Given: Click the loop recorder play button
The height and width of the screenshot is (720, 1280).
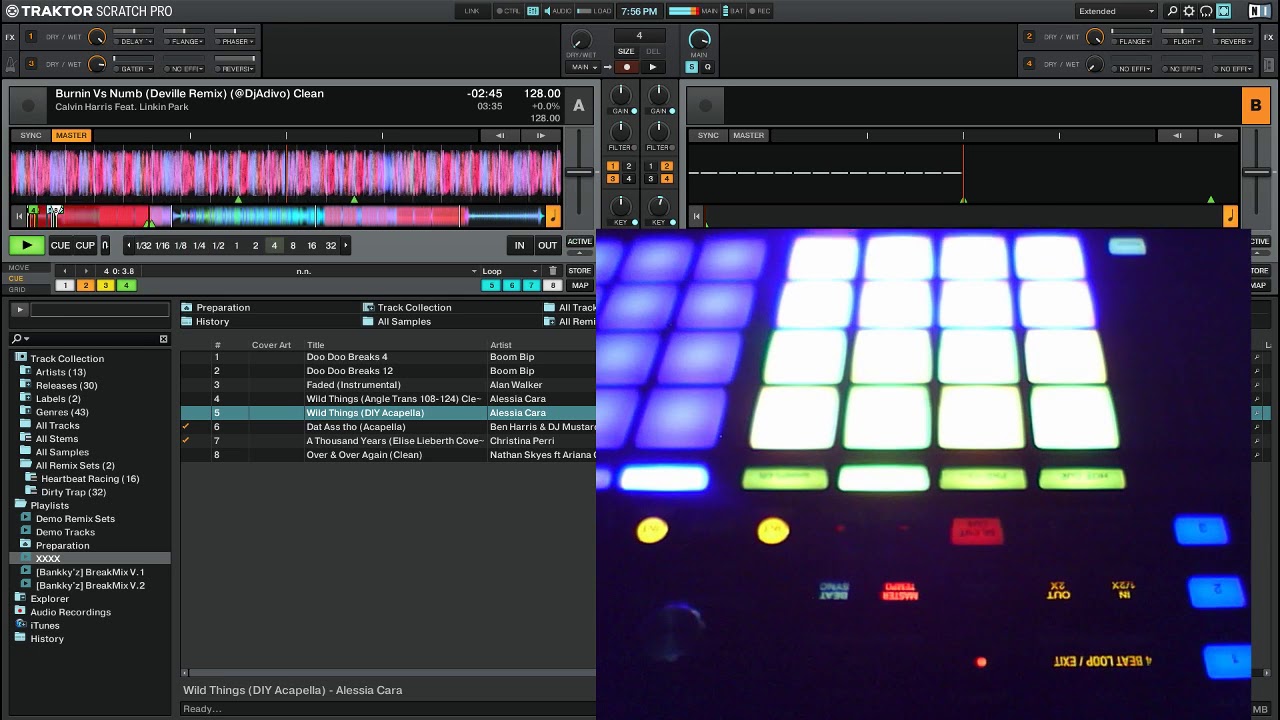Looking at the screenshot, I should pyautogui.click(x=652, y=67).
